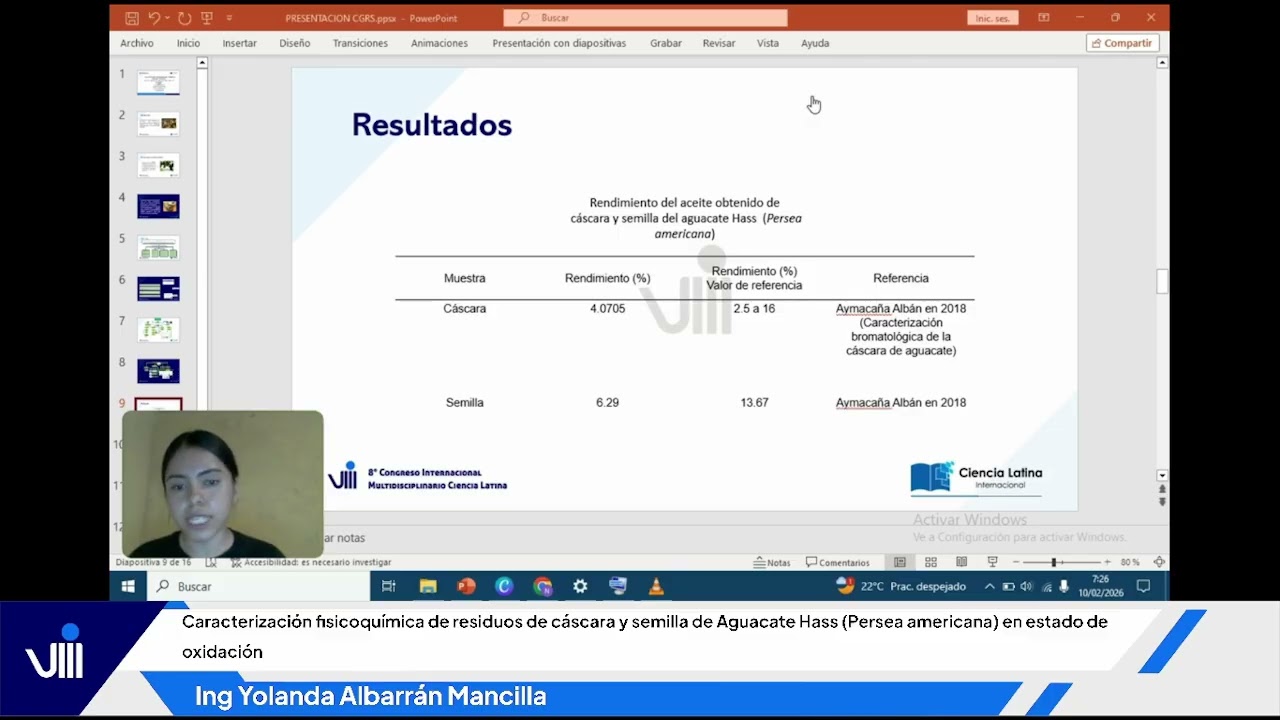Image resolution: width=1280 pixels, height=720 pixels.
Task: Select slide 3 thumbnail
Action: [x=158, y=165]
